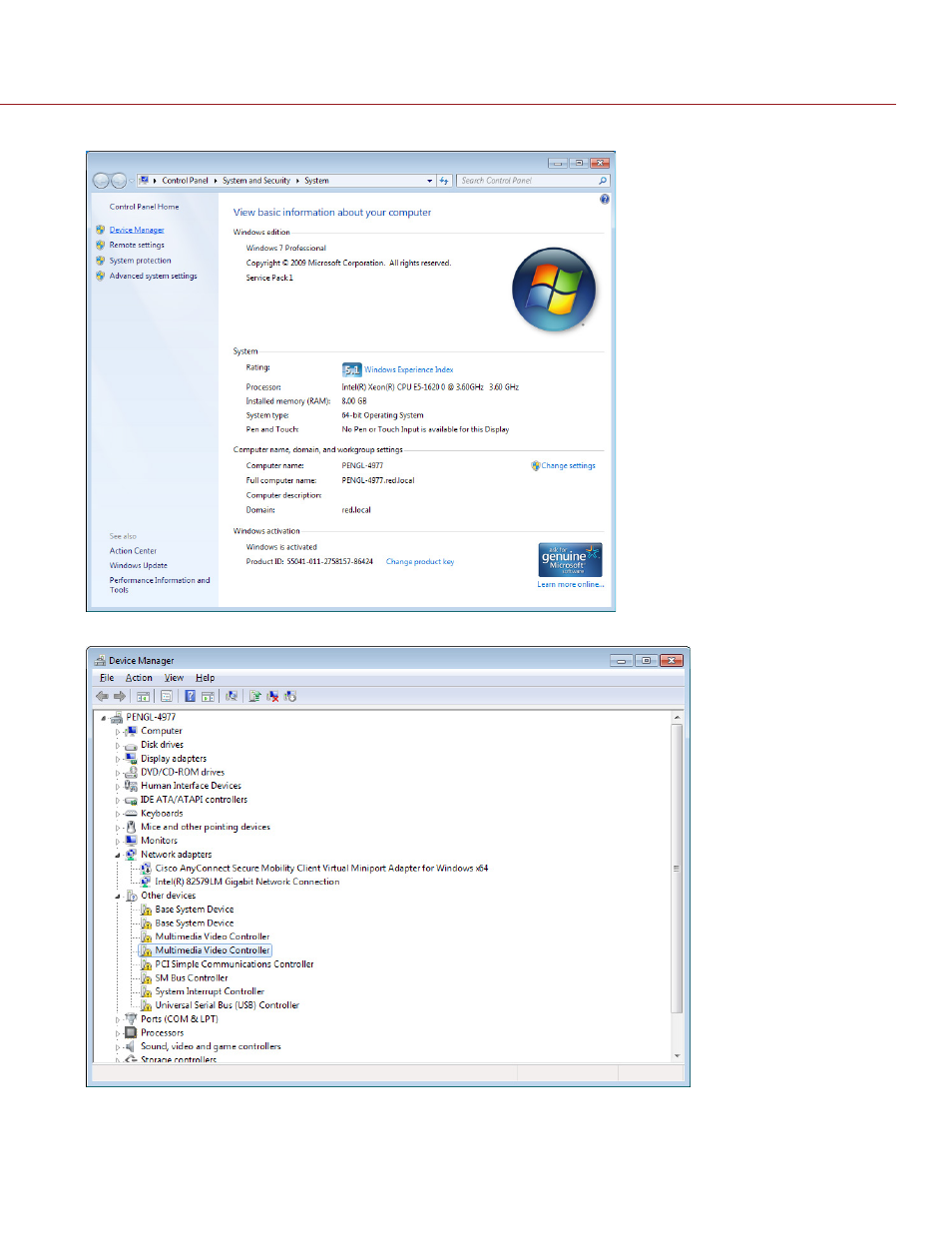Click the Back arrow in Device Manager toolbar
The width and height of the screenshot is (952, 1233).
pos(102,697)
